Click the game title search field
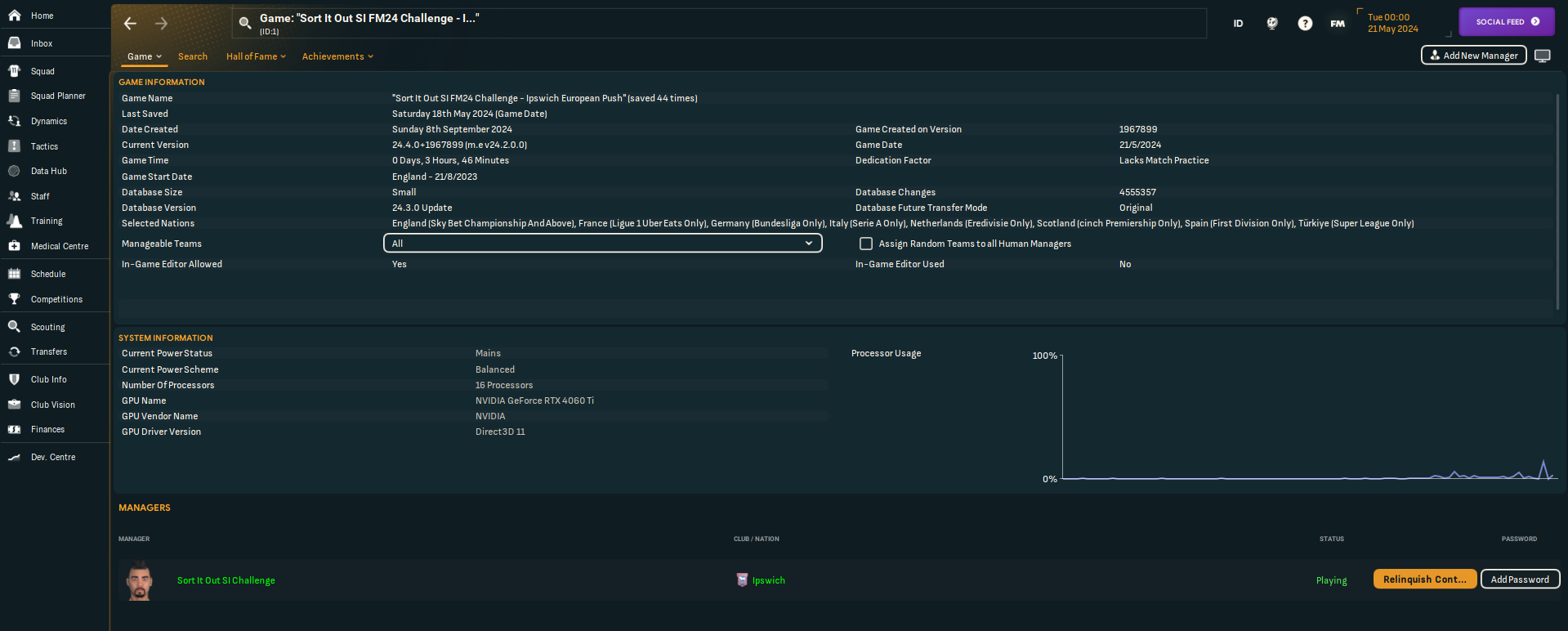Viewport: 1568px width, 631px height. (x=719, y=24)
